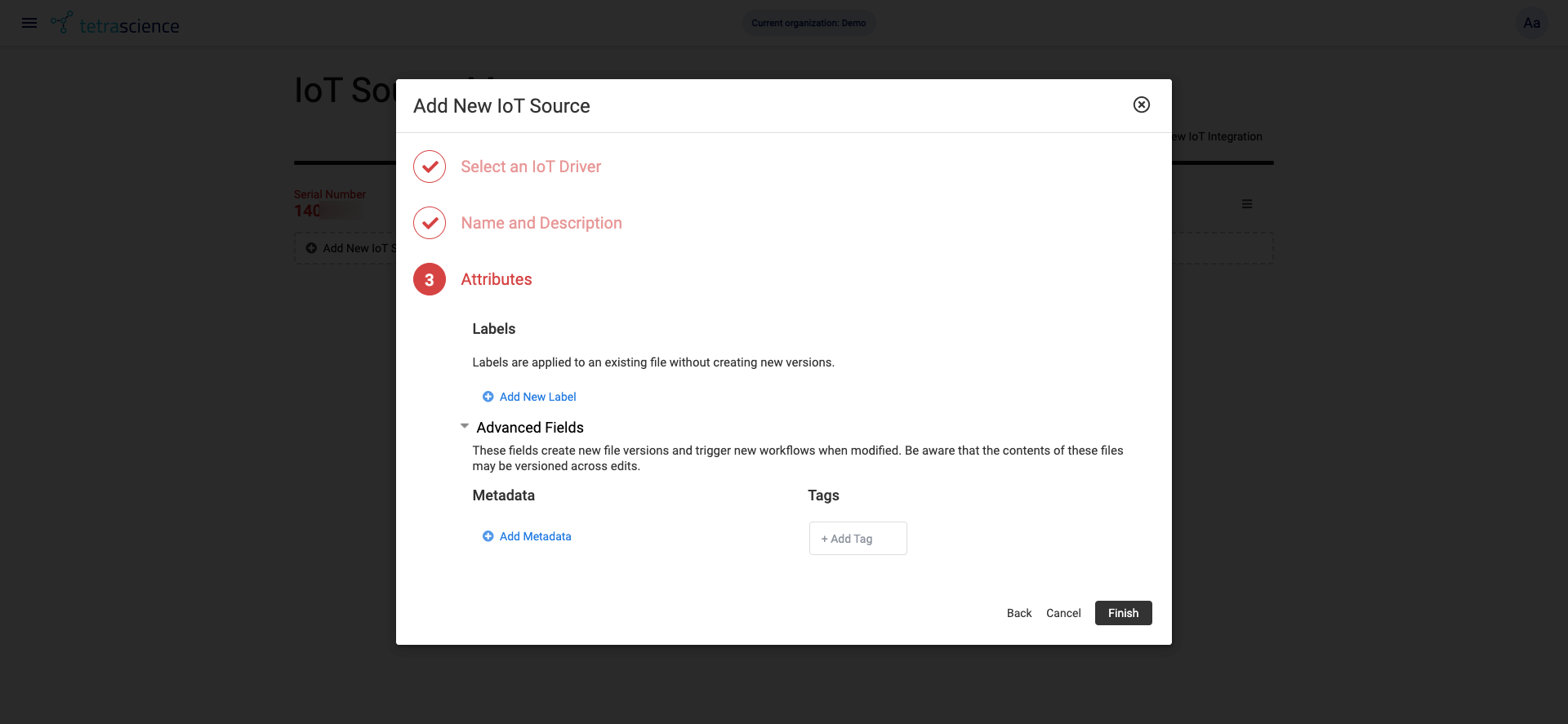This screenshot has height=724, width=1568.
Task: Click the Name and Description checkmark icon
Action: coord(430,223)
